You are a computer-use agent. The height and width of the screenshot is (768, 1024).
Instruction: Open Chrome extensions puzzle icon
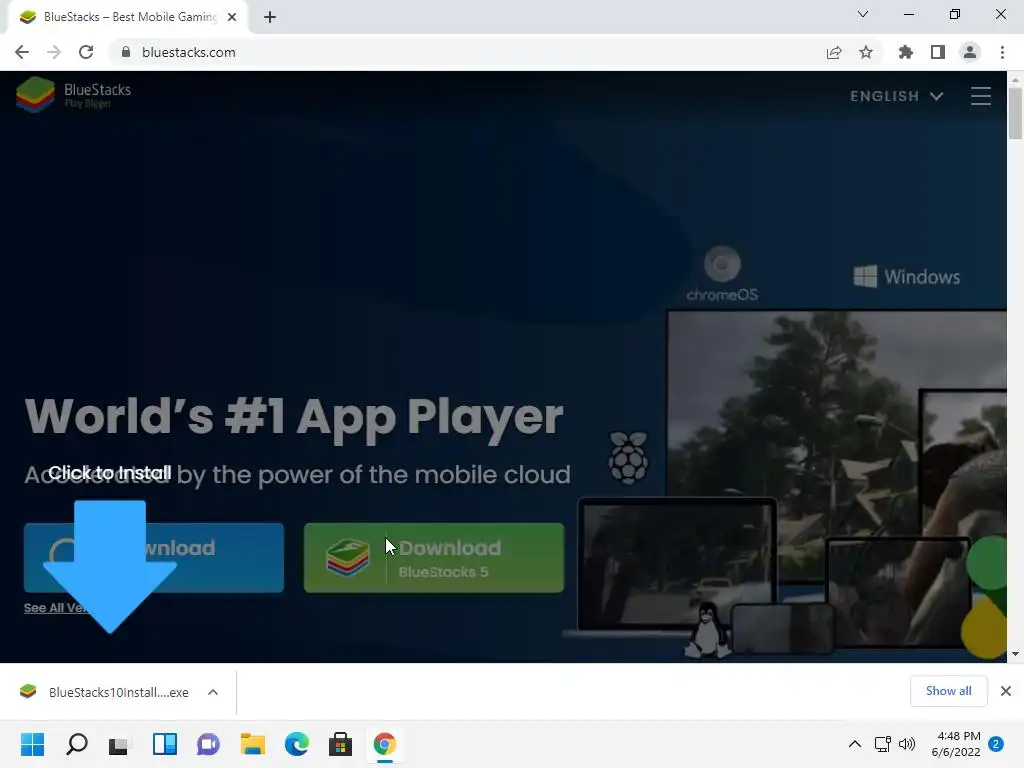pyautogui.click(x=906, y=52)
